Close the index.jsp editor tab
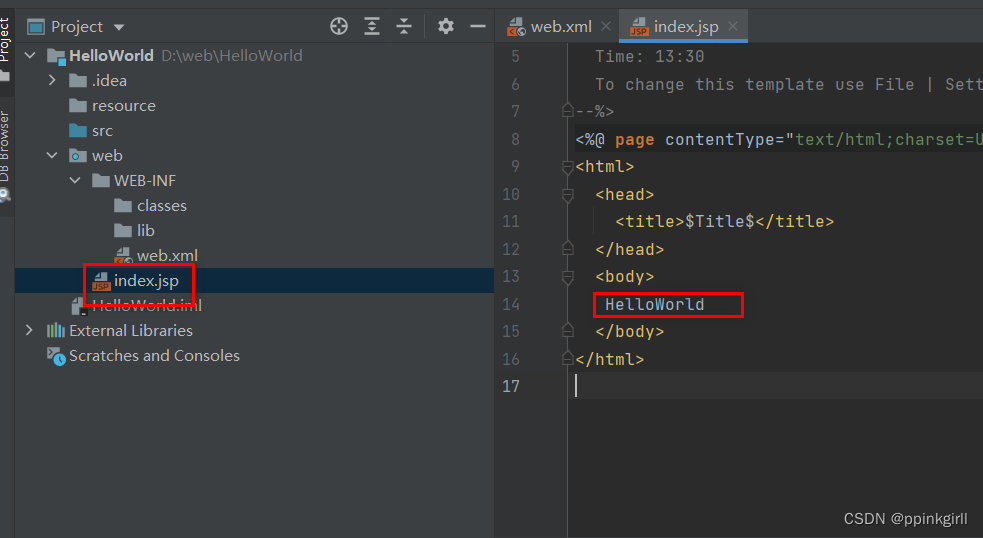The height and width of the screenshot is (538, 983). pyautogui.click(x=733, y=26)
